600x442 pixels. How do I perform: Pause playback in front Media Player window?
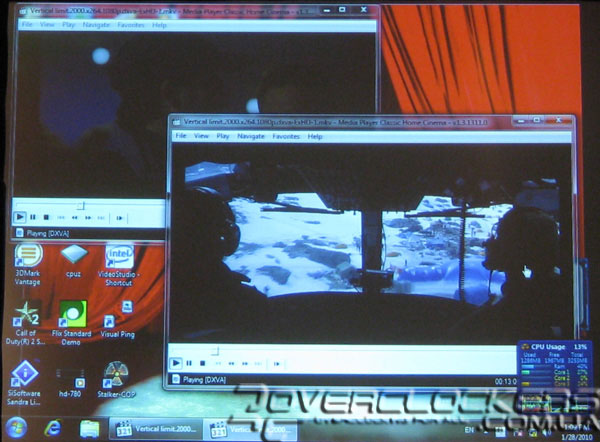189,363
